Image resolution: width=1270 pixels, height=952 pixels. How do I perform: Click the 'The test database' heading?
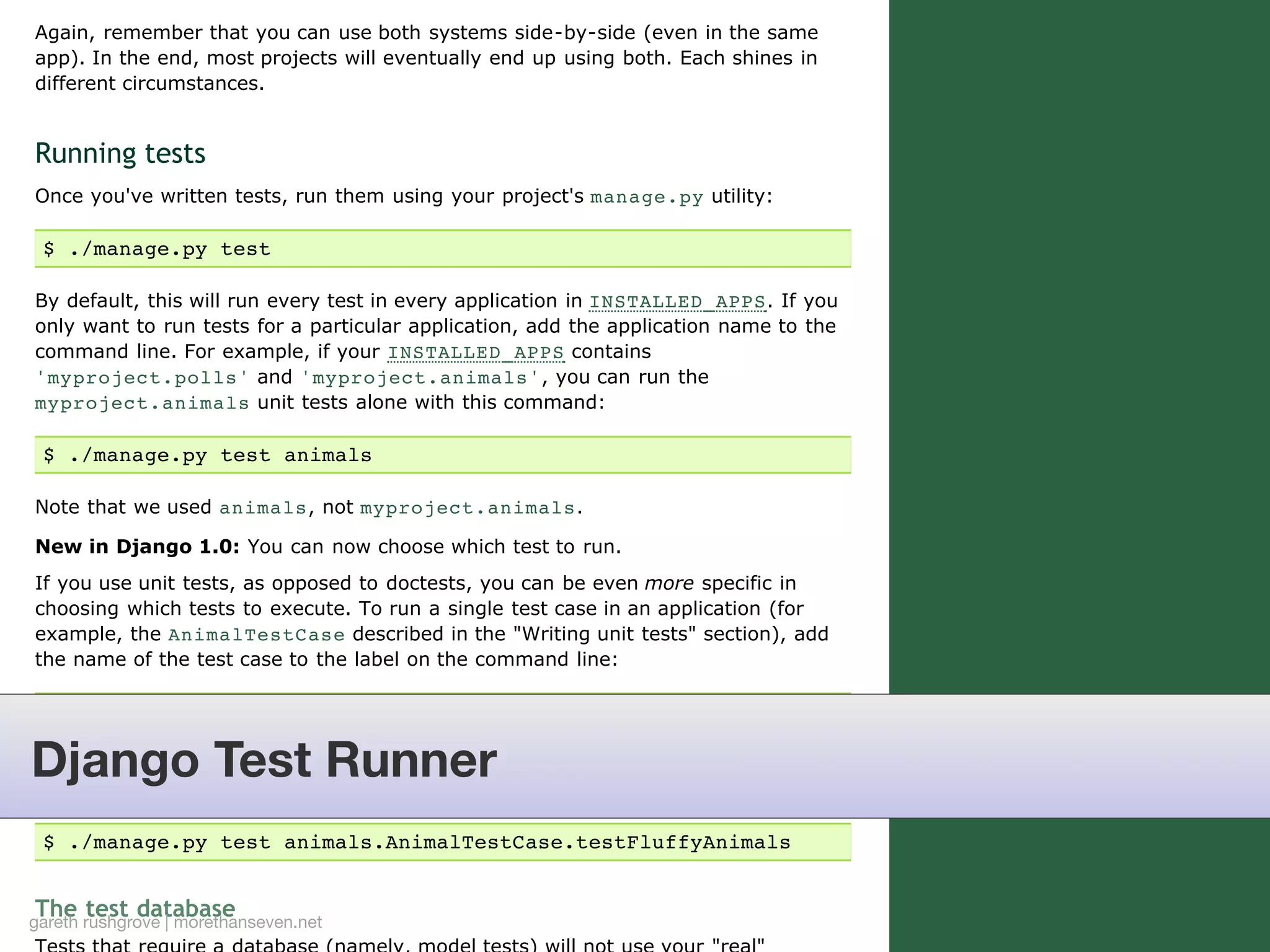tap(135, 906)
